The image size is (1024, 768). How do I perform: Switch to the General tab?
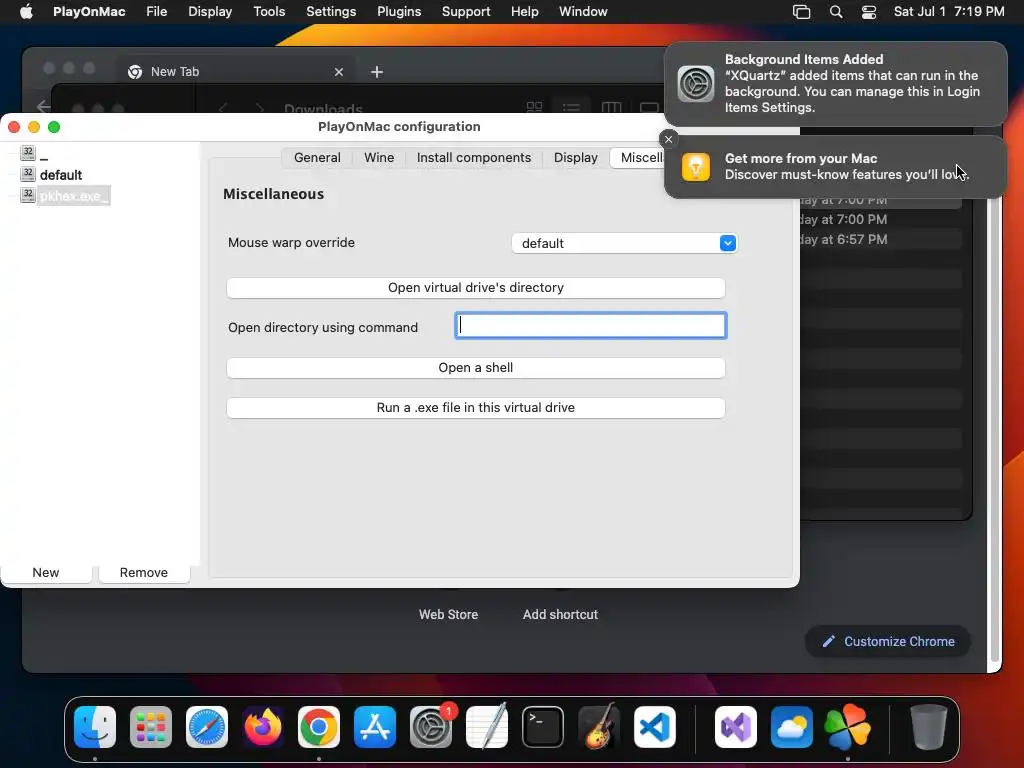(317, 157)
